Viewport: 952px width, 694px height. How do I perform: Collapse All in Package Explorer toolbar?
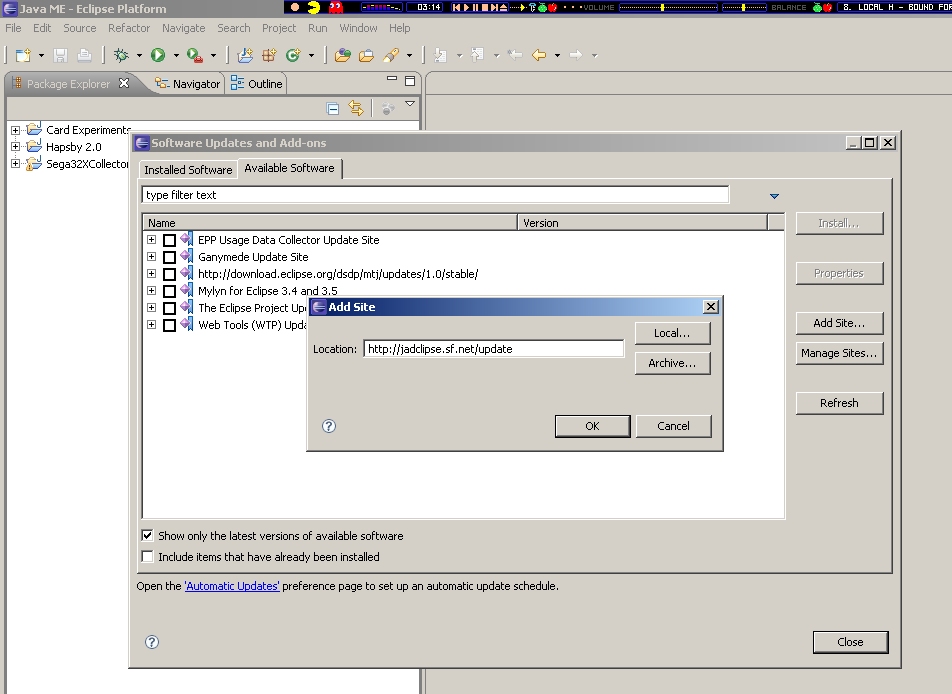click(333, 109)
